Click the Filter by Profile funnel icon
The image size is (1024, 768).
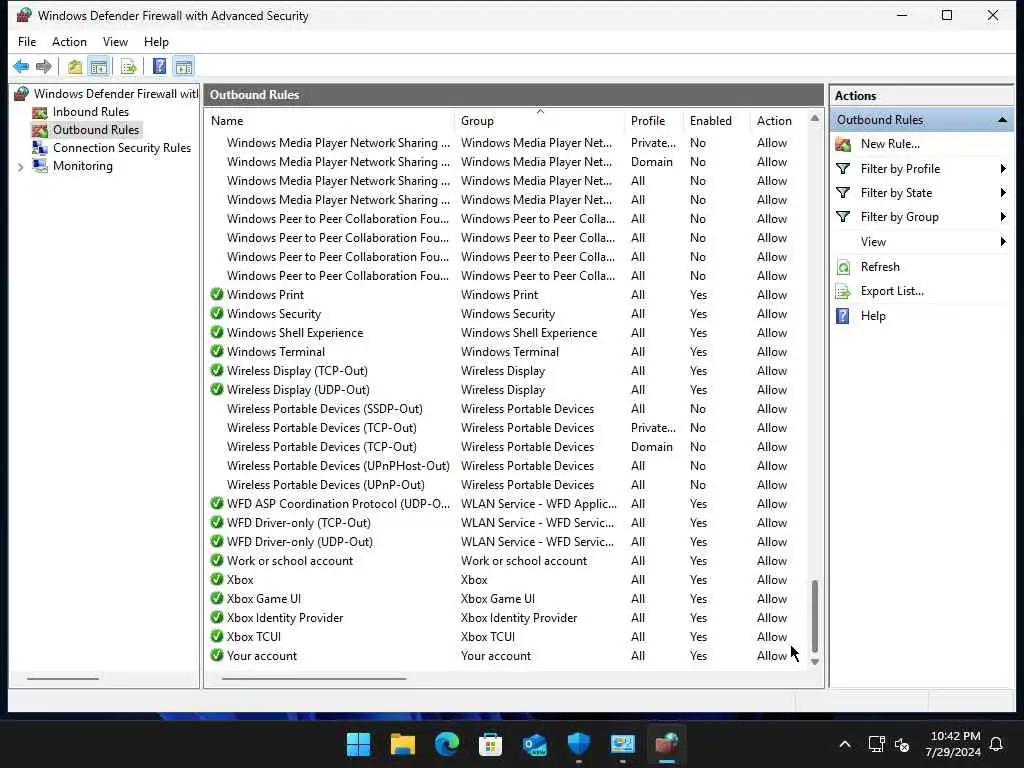click(x=843, y=168)
